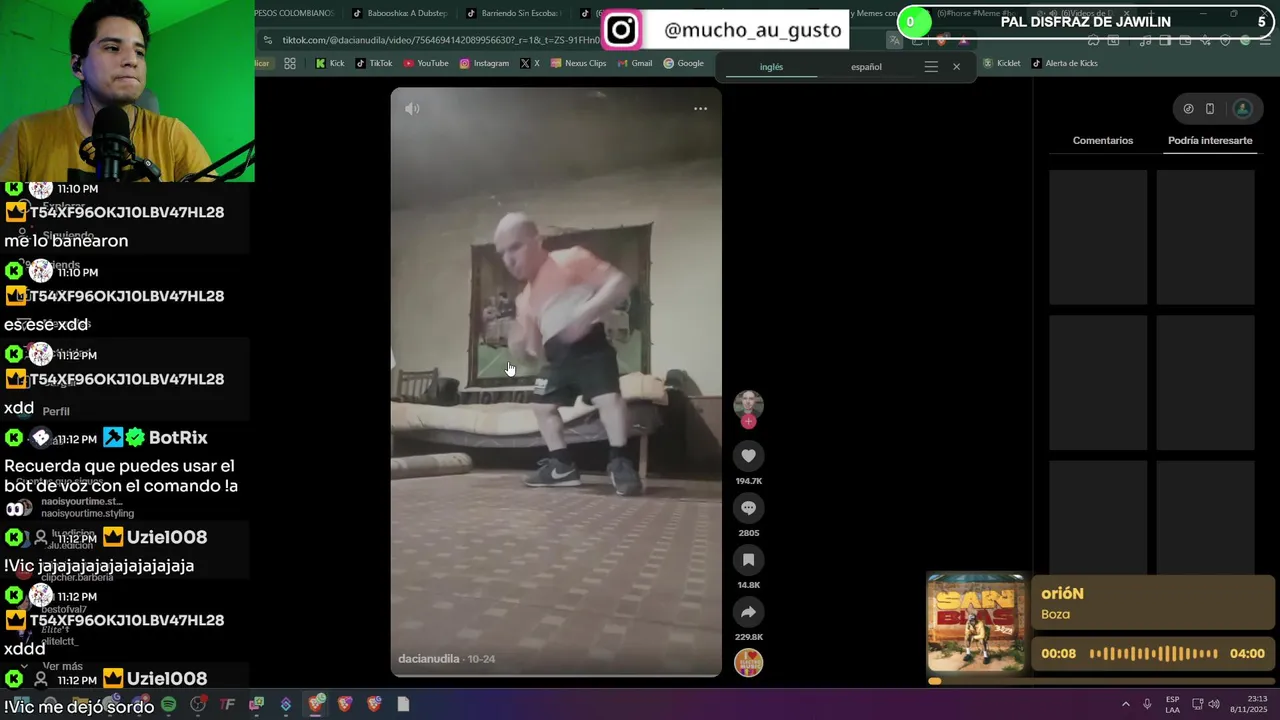Image resolution: width=1280 pixels, height=720 pixels.
Task: Switch to the Comentarios tab
Action: pyautogui.click(x=1103, y=141)
